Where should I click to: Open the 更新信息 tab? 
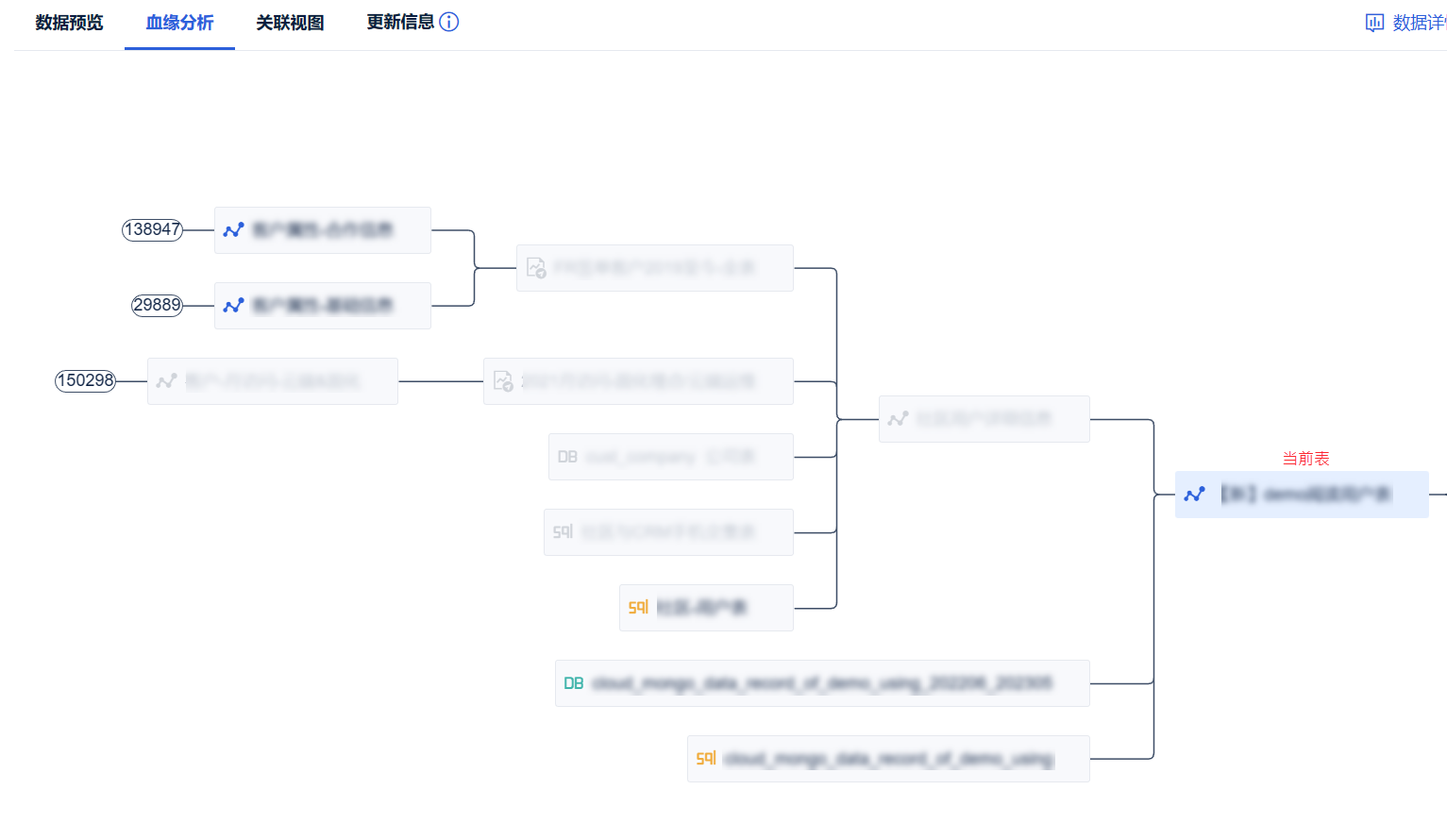click(400, 22)
